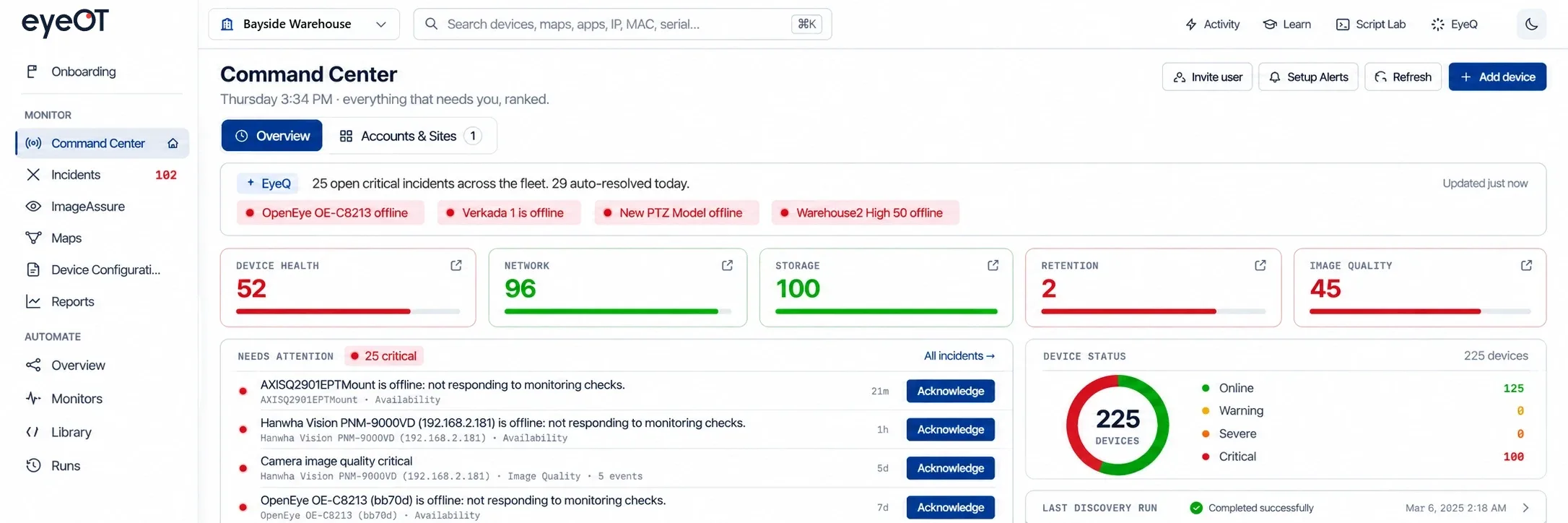Image resolution: width=1568 pixels, height=523 pixels.
Task: Open Library in the sidebar
Action: (102, 432)
